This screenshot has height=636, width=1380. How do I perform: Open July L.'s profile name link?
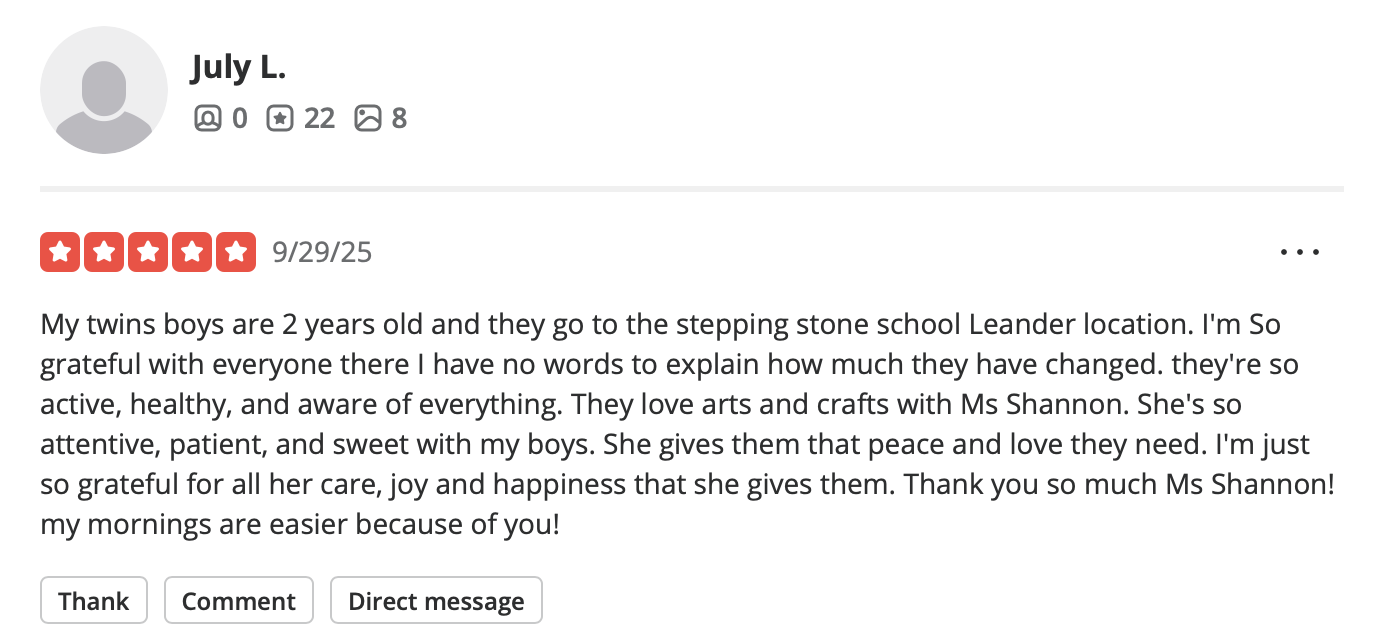click(x=238, y=68)
